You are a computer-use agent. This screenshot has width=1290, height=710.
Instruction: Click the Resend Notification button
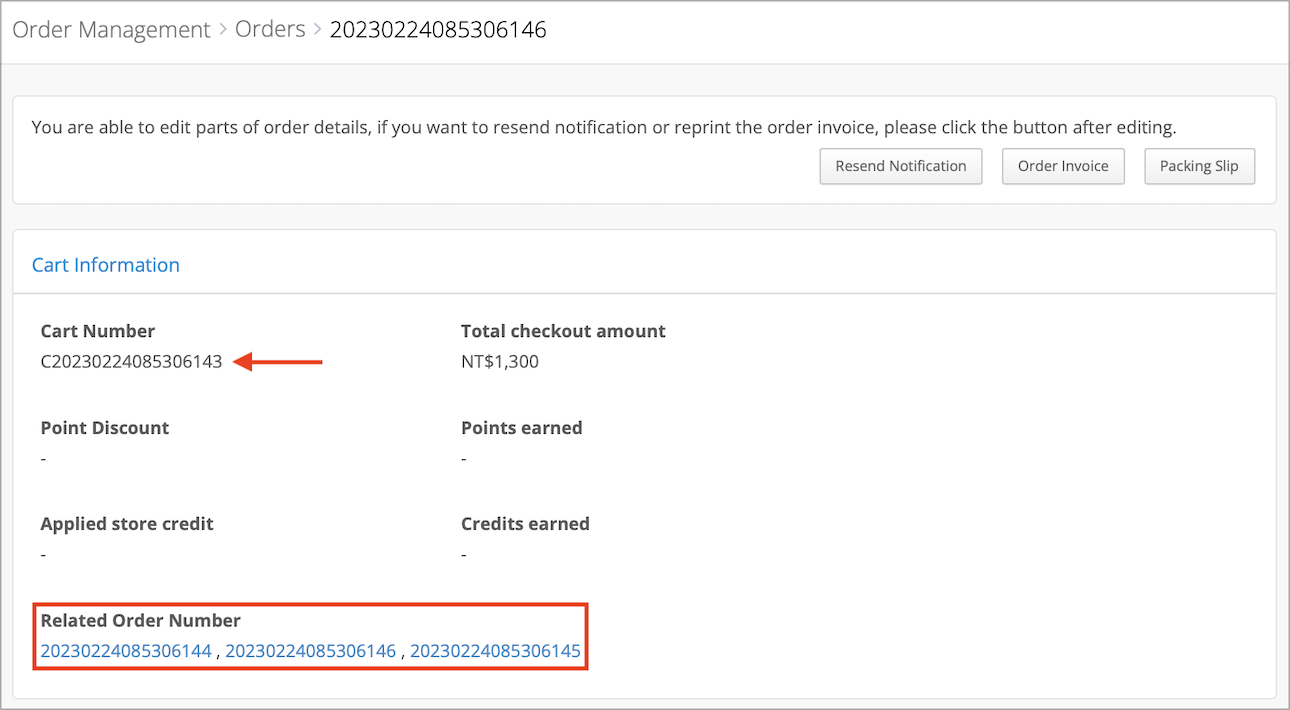coord(901,166)
